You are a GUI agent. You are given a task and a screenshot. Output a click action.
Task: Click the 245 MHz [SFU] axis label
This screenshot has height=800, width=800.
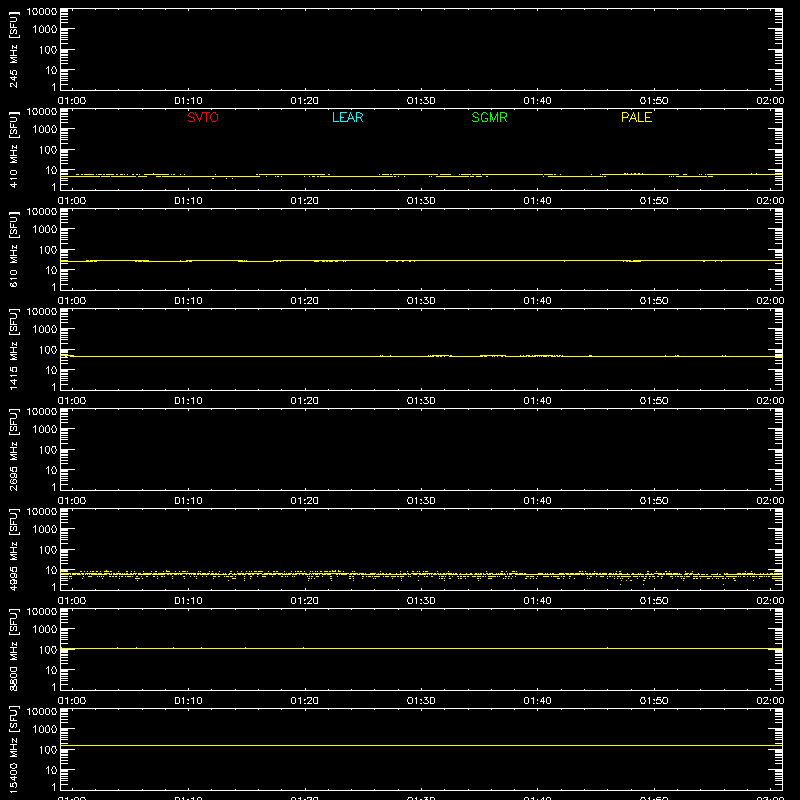tap(13, 49)
